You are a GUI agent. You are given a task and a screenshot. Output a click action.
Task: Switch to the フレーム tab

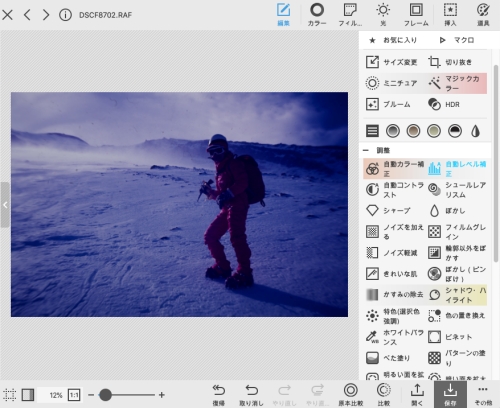[416, 15]
